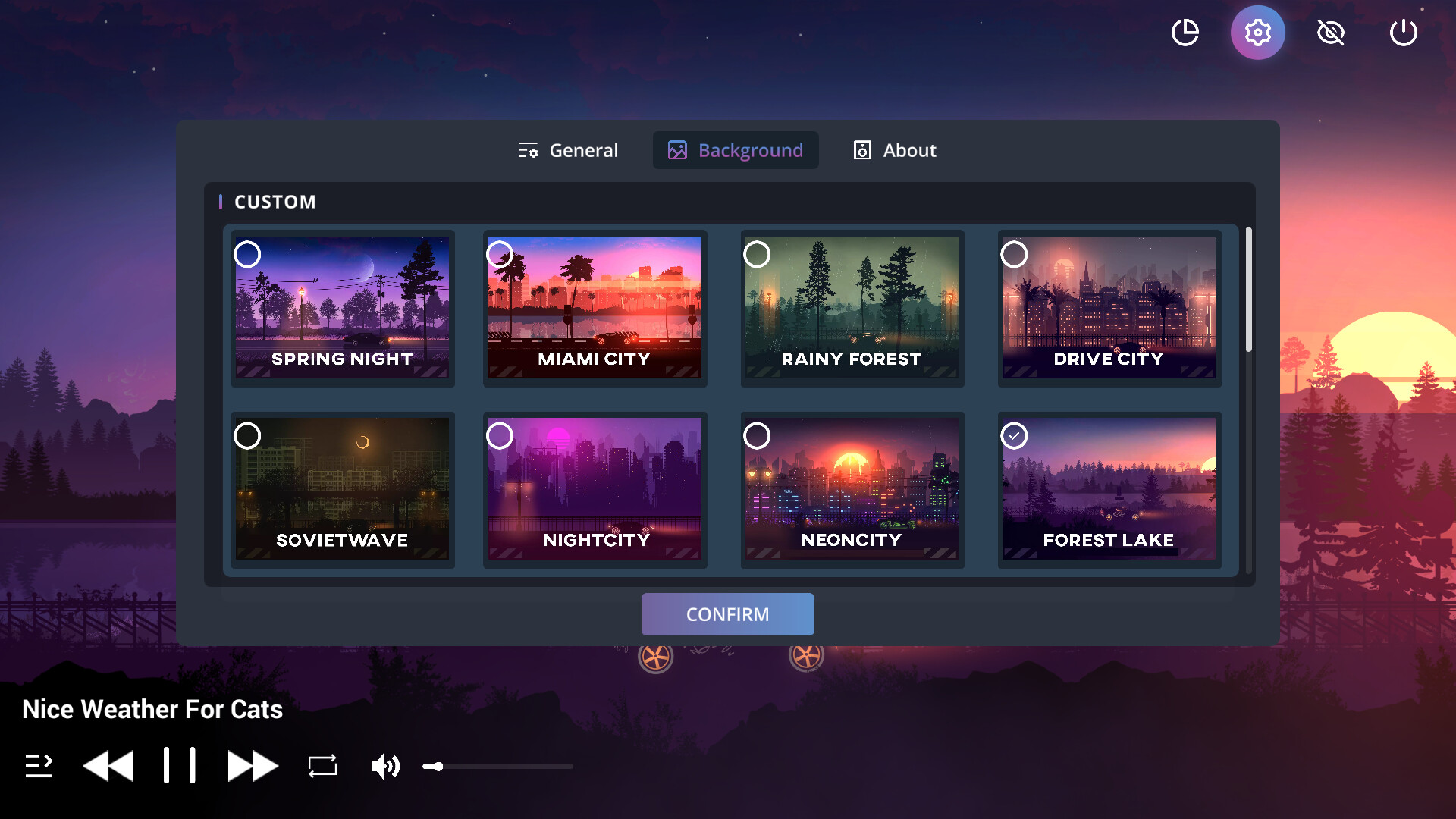Pause the currently playing song

click(180, 766)
